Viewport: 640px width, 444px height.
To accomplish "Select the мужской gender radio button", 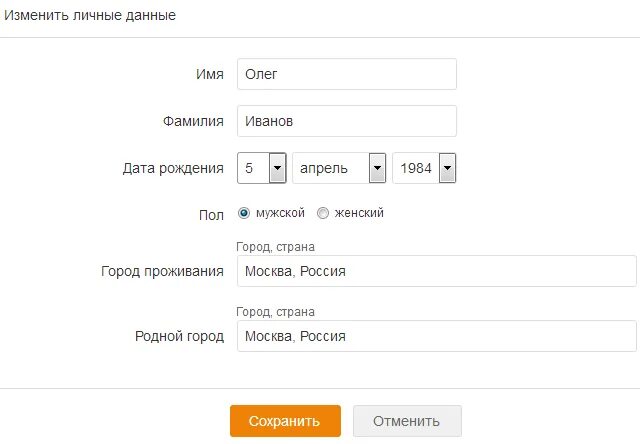I will [x=244, y=213].
